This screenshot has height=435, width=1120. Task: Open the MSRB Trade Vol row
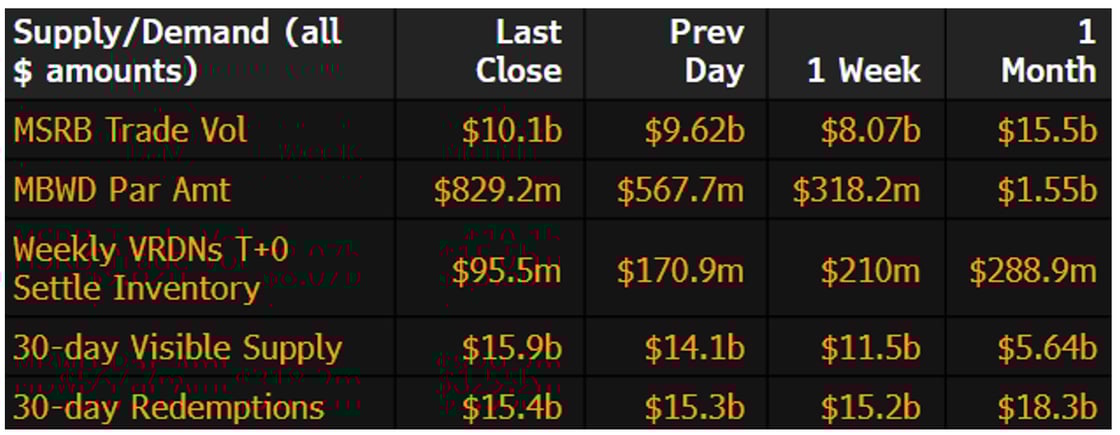130,130
